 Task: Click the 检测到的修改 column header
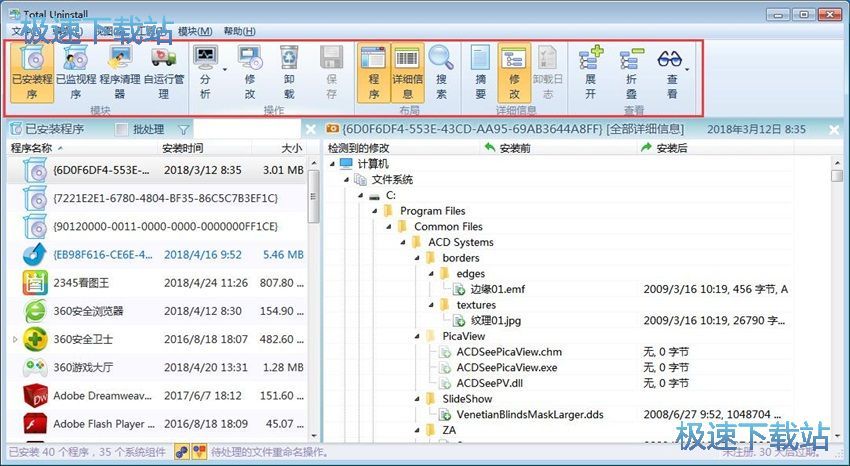click(x=402, y=148)
